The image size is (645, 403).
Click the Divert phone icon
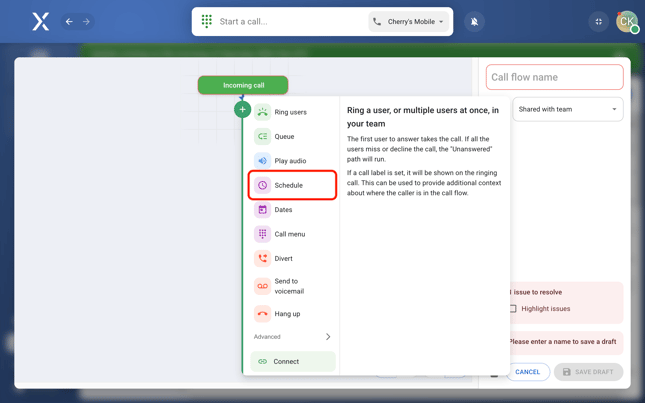pyautogui.click(x=262, y=258)
